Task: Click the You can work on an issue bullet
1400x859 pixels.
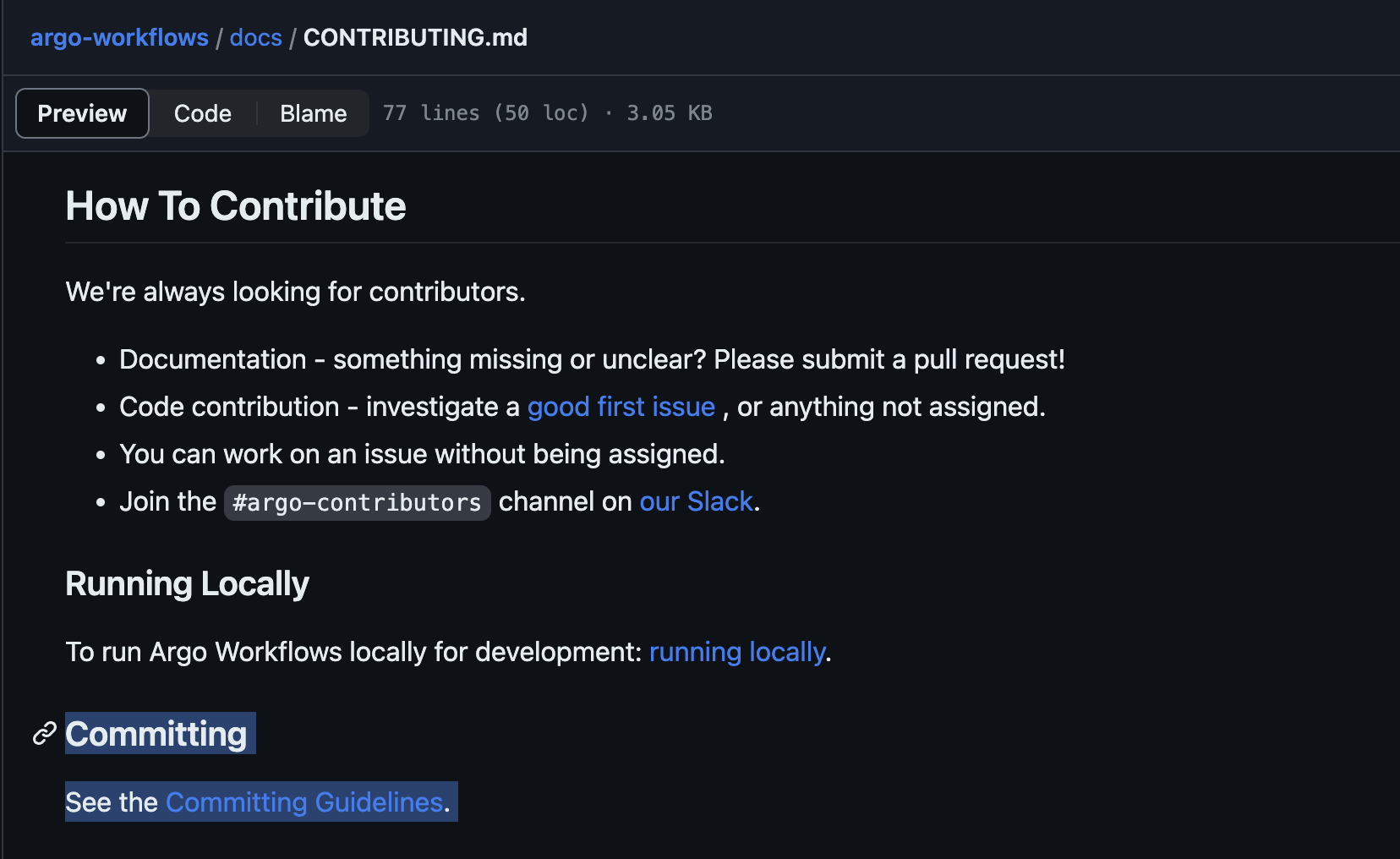Action: pos(422,454)
